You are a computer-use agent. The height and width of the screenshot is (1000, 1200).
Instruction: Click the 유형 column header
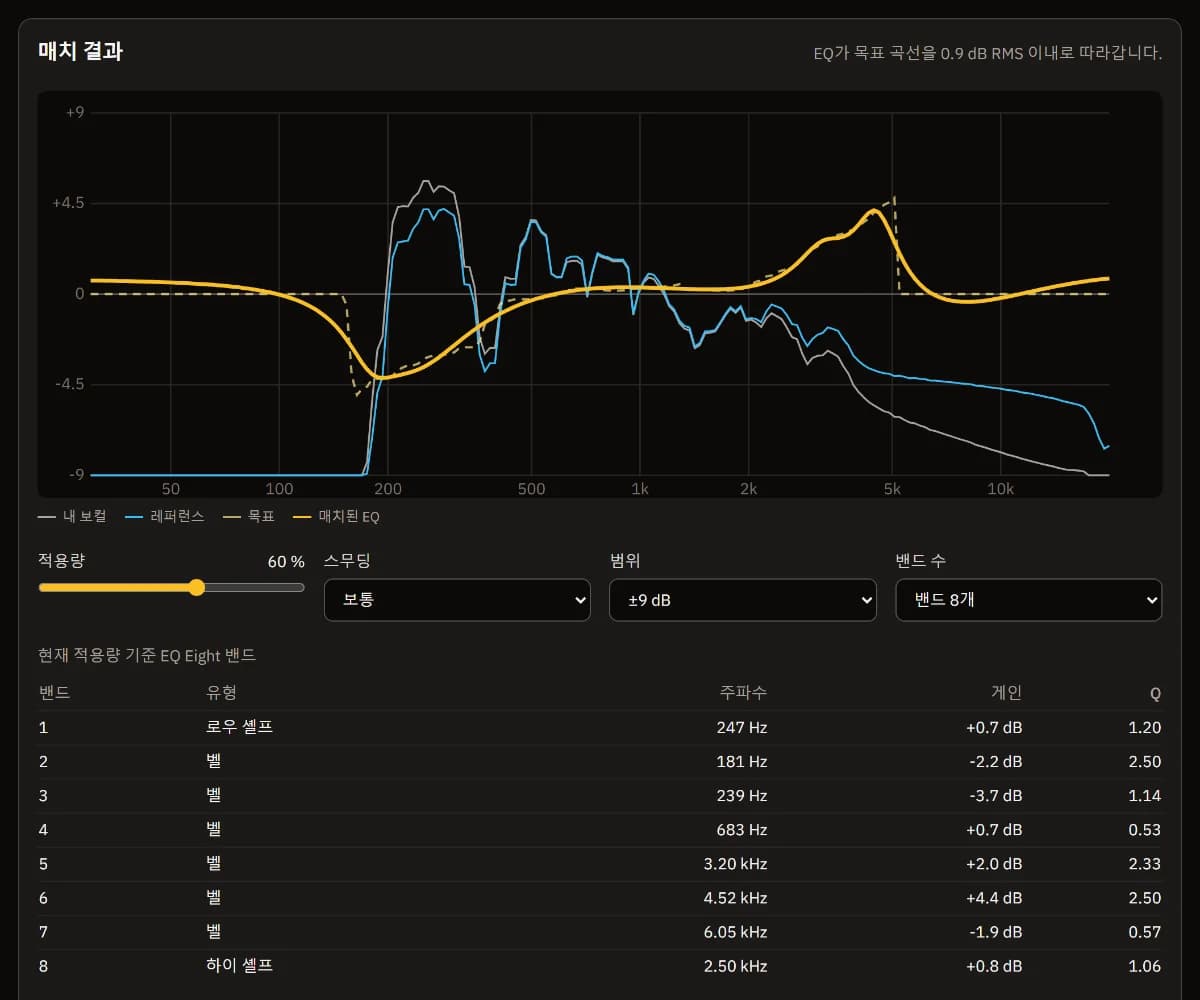(221, 693)
